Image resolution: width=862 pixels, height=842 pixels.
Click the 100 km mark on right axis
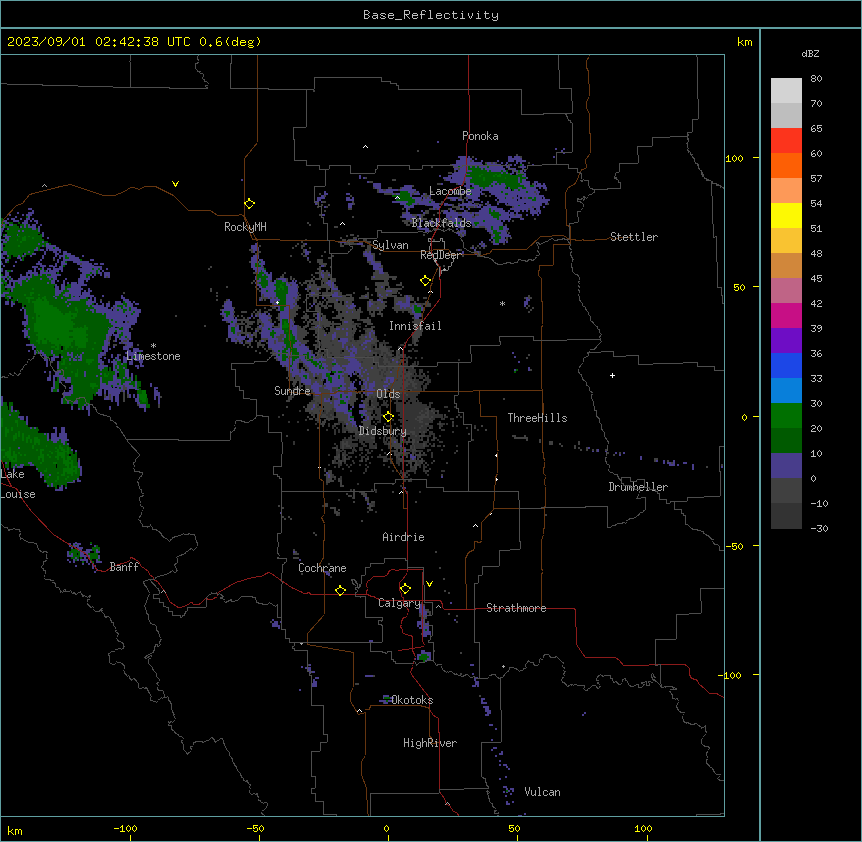click(734, 158)
